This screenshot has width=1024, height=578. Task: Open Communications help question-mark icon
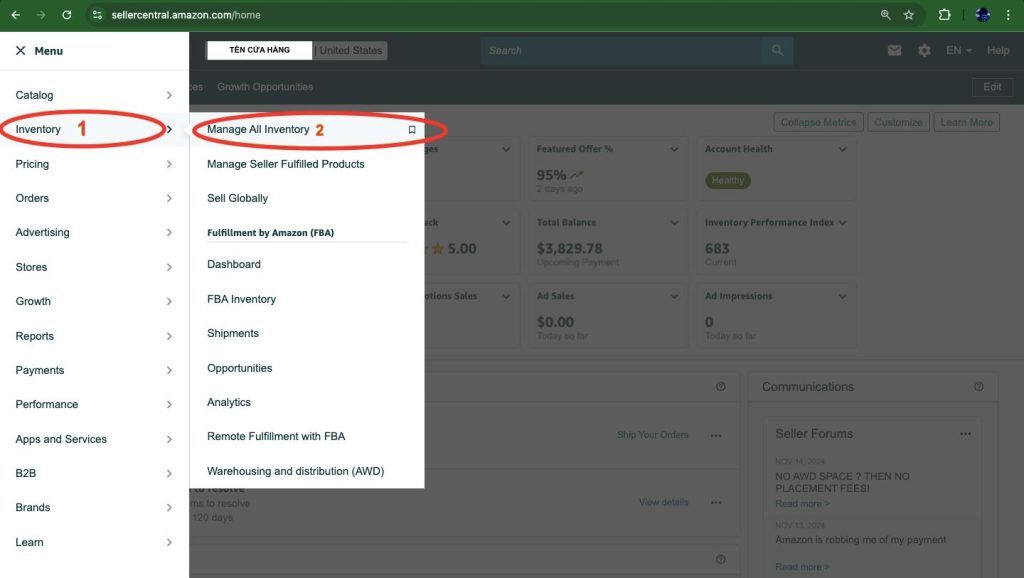(x=978, y=387)
